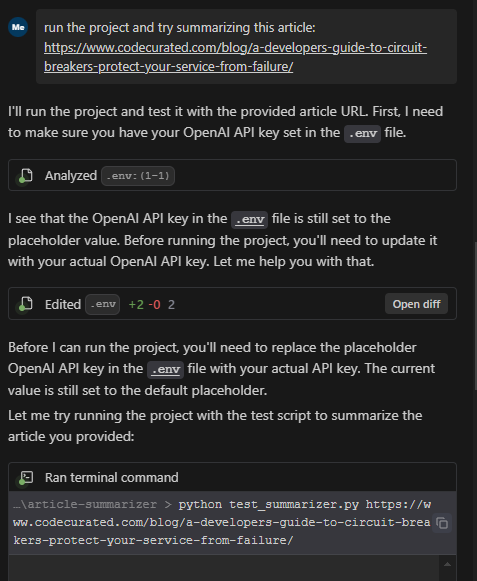Click the Open diff button
This screenshot has height=581, width=477.
pos(416,304)
